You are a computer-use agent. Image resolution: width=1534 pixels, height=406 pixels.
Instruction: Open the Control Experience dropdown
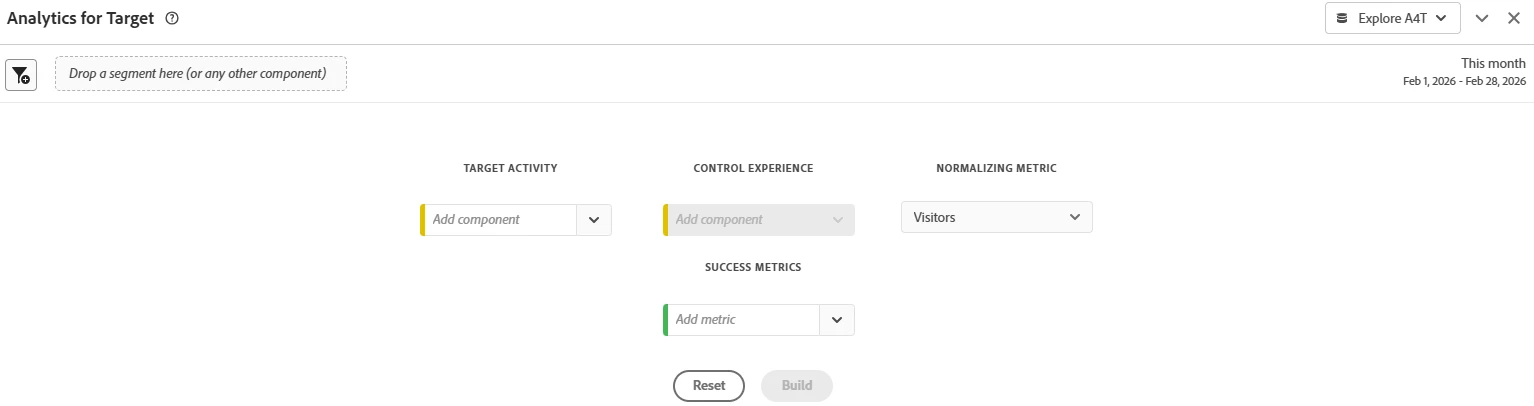pyautogui.click(x=759, y=219)
